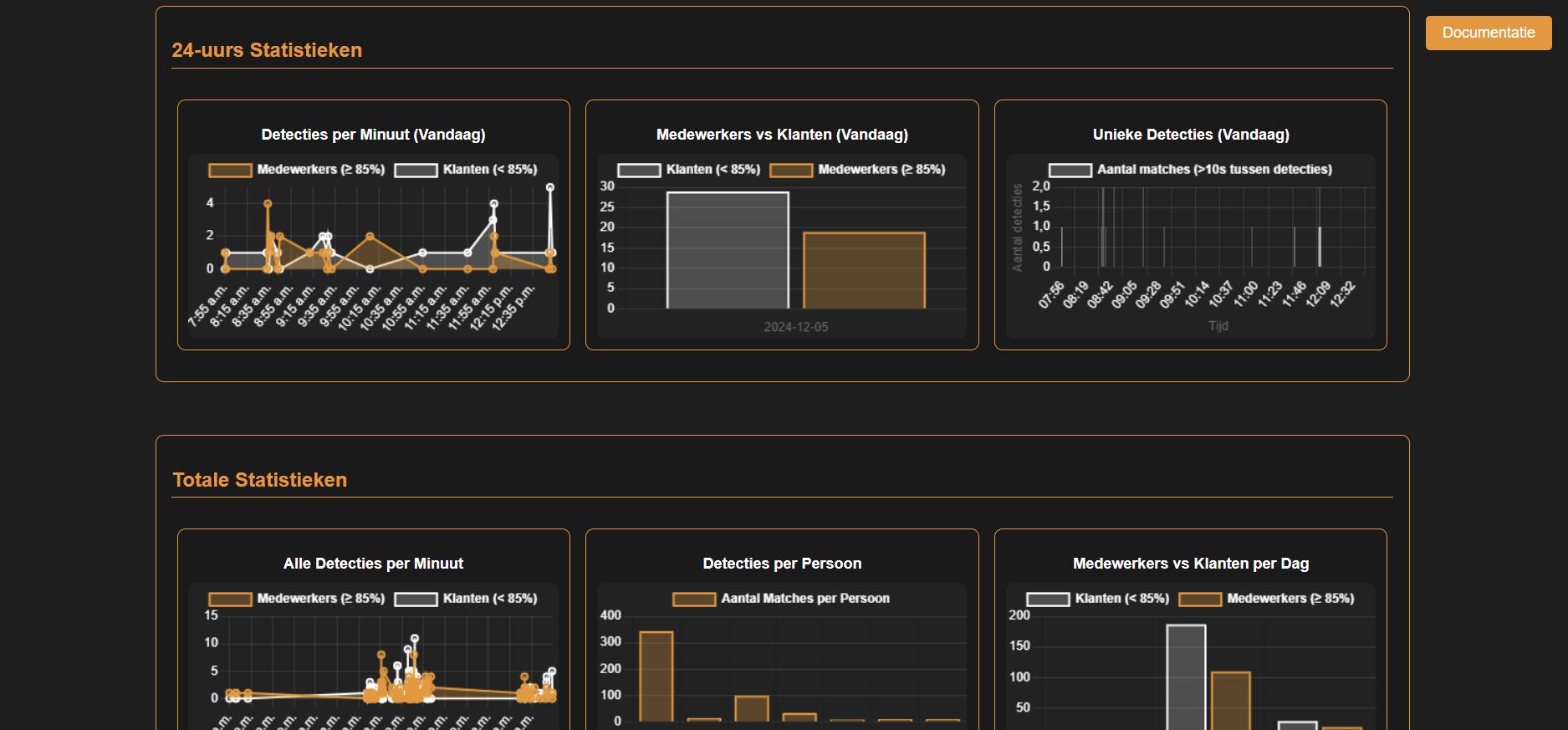Viewport: 1568px width, 730px height.
Task: Toggle Medewerkers legend in Detecties per Minuut (Vandaag)
Action: pos(297,170)
